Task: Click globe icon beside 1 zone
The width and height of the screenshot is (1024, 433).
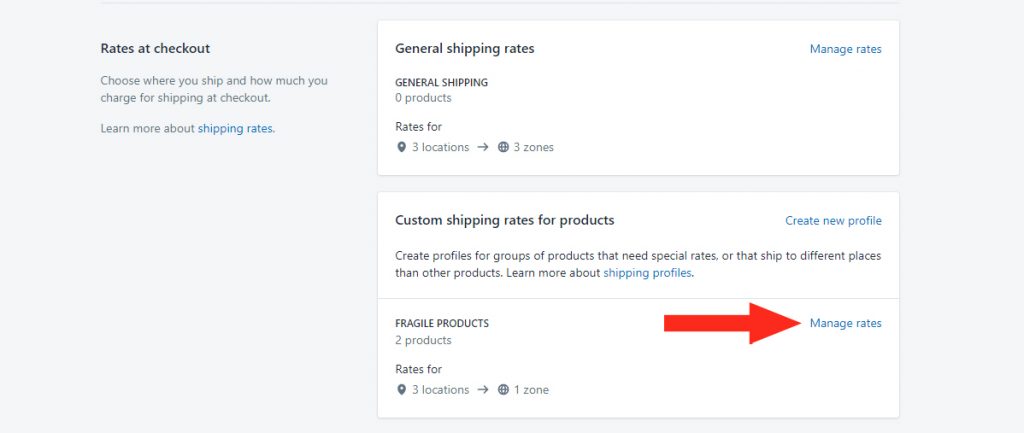Action: point(503,390)
